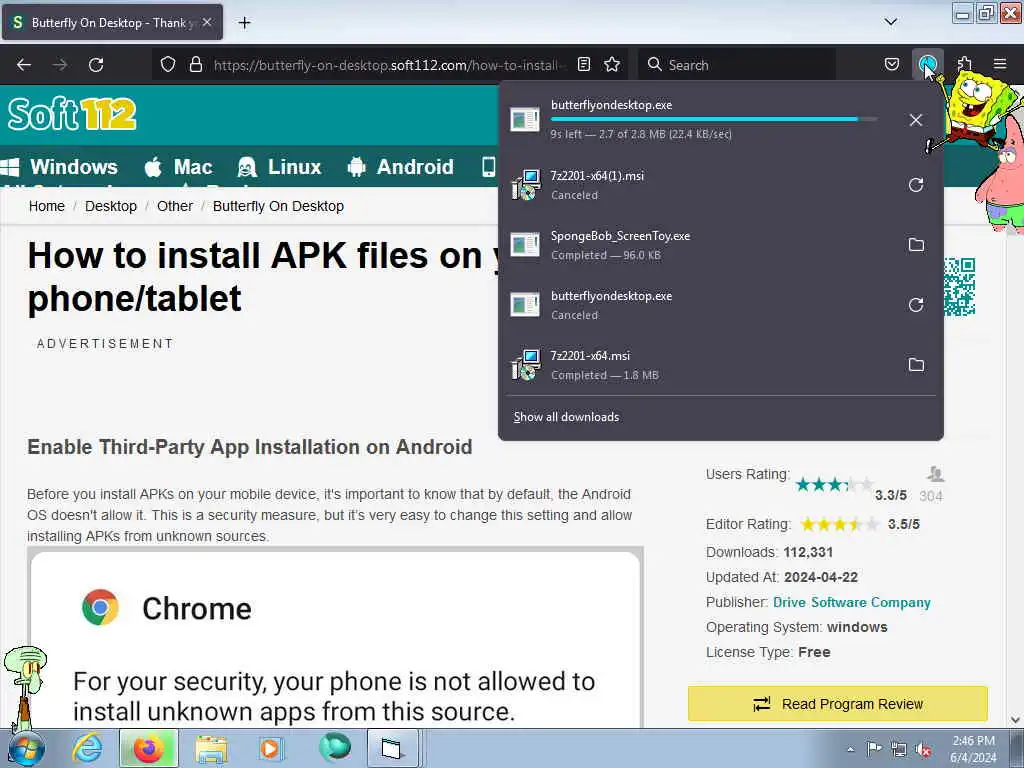Screen dimensions: 1024x768
Task: Open a new tab with plus button
Action: [244, 23]
